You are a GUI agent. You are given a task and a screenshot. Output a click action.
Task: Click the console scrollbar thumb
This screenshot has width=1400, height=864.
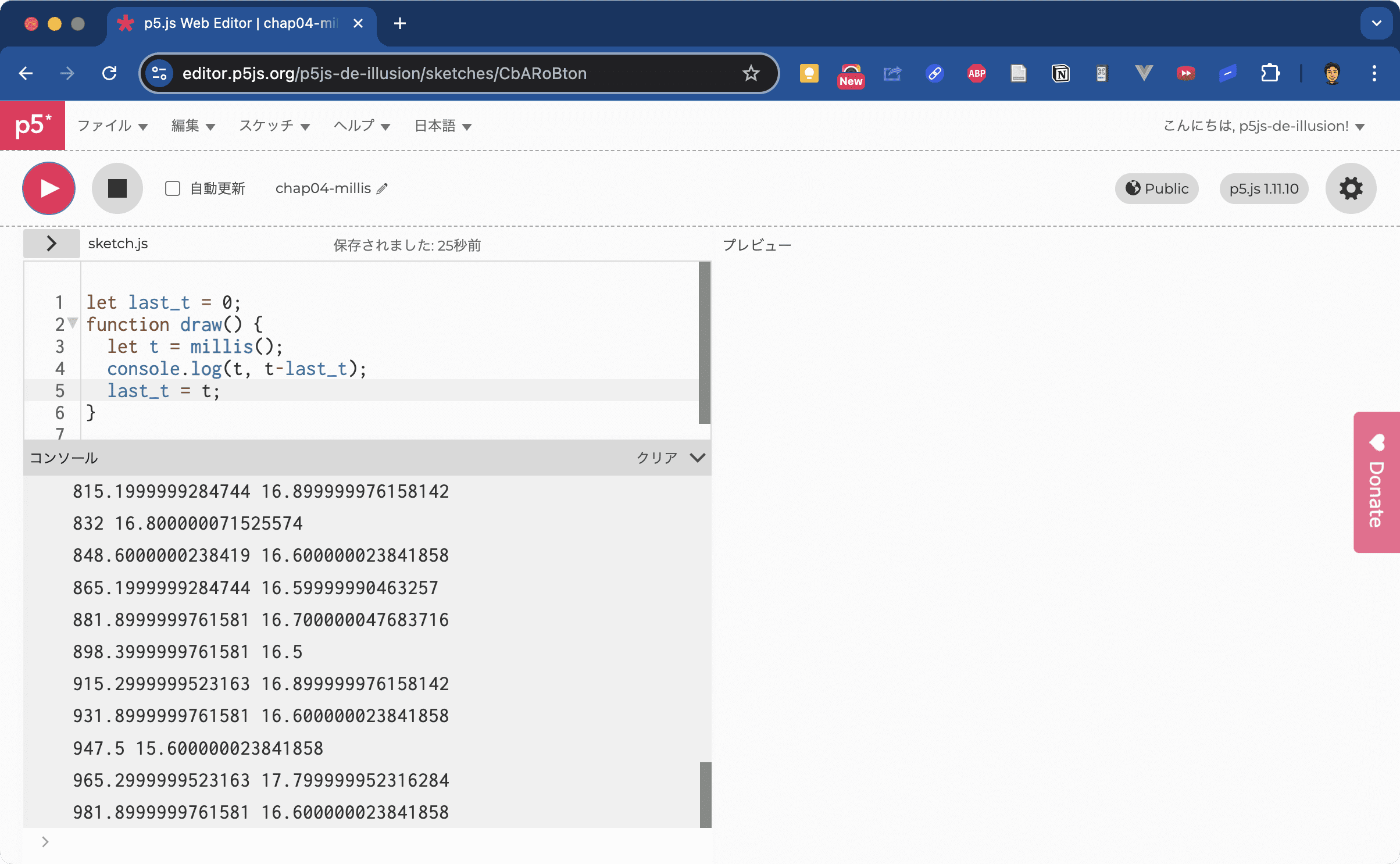point(705,794)
